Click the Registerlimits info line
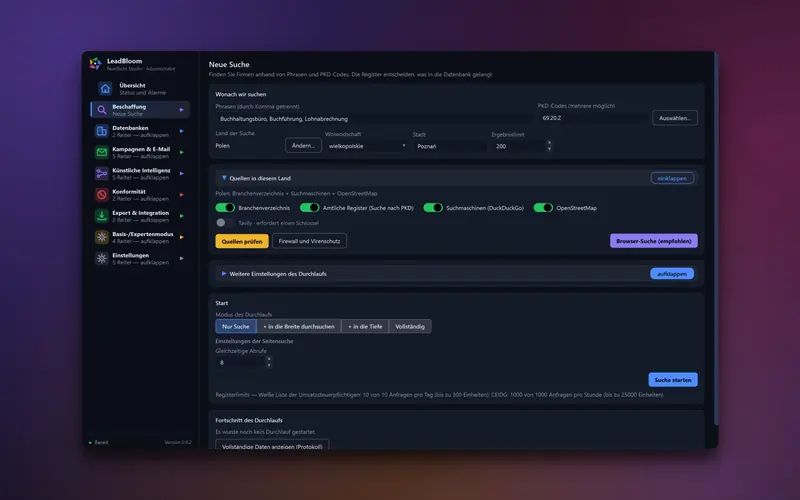Screen dimensions: 800x500 tap(439, 394)
